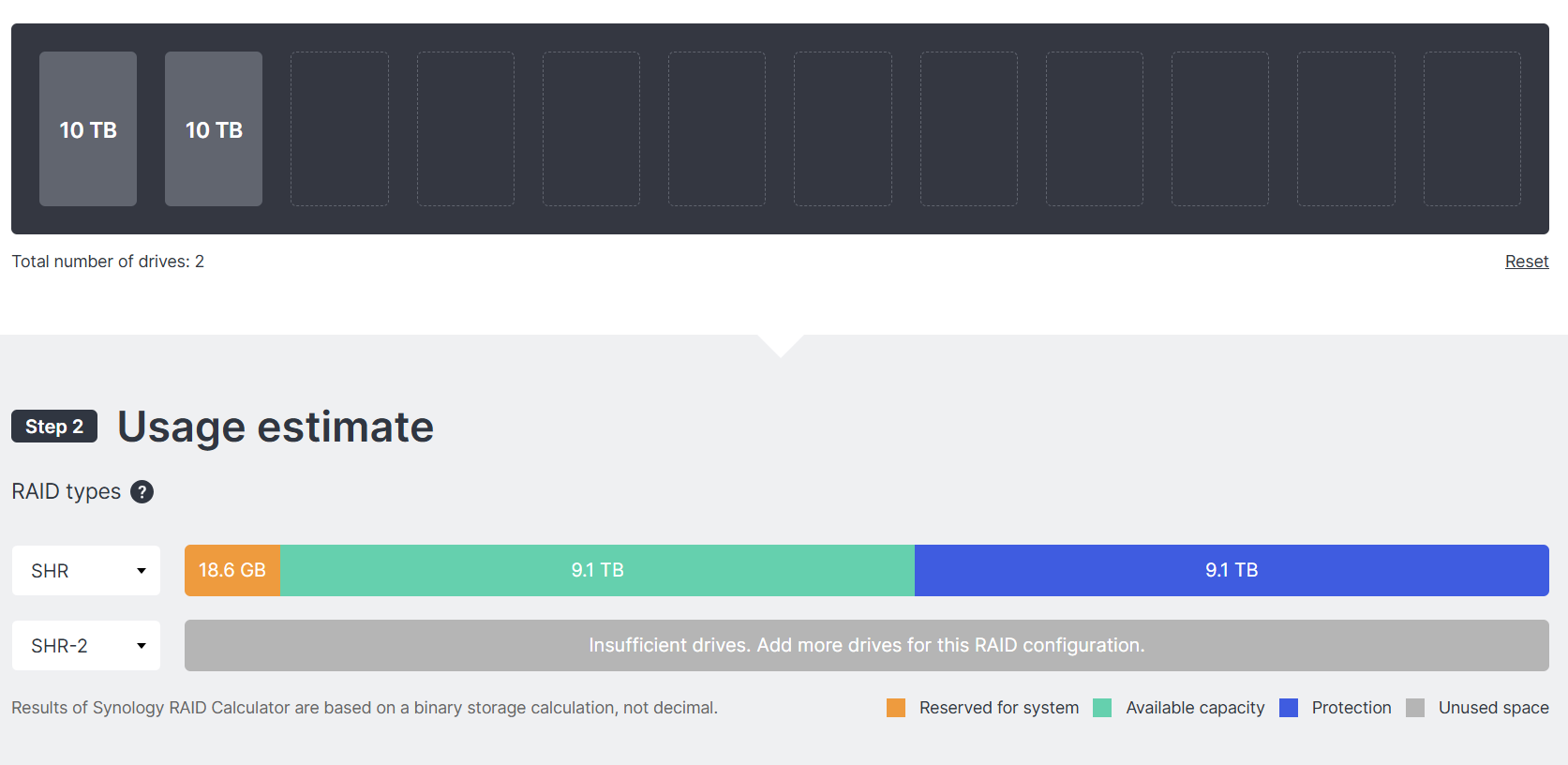Remove the first 10 TB drive

click(88, 129)
